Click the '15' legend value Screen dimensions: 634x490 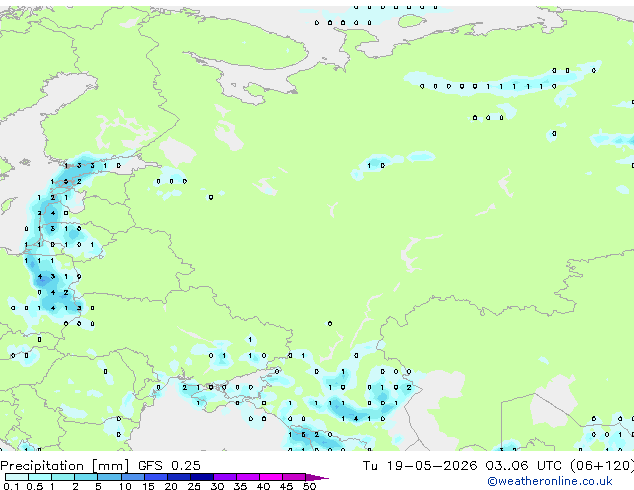click(148, 486)
